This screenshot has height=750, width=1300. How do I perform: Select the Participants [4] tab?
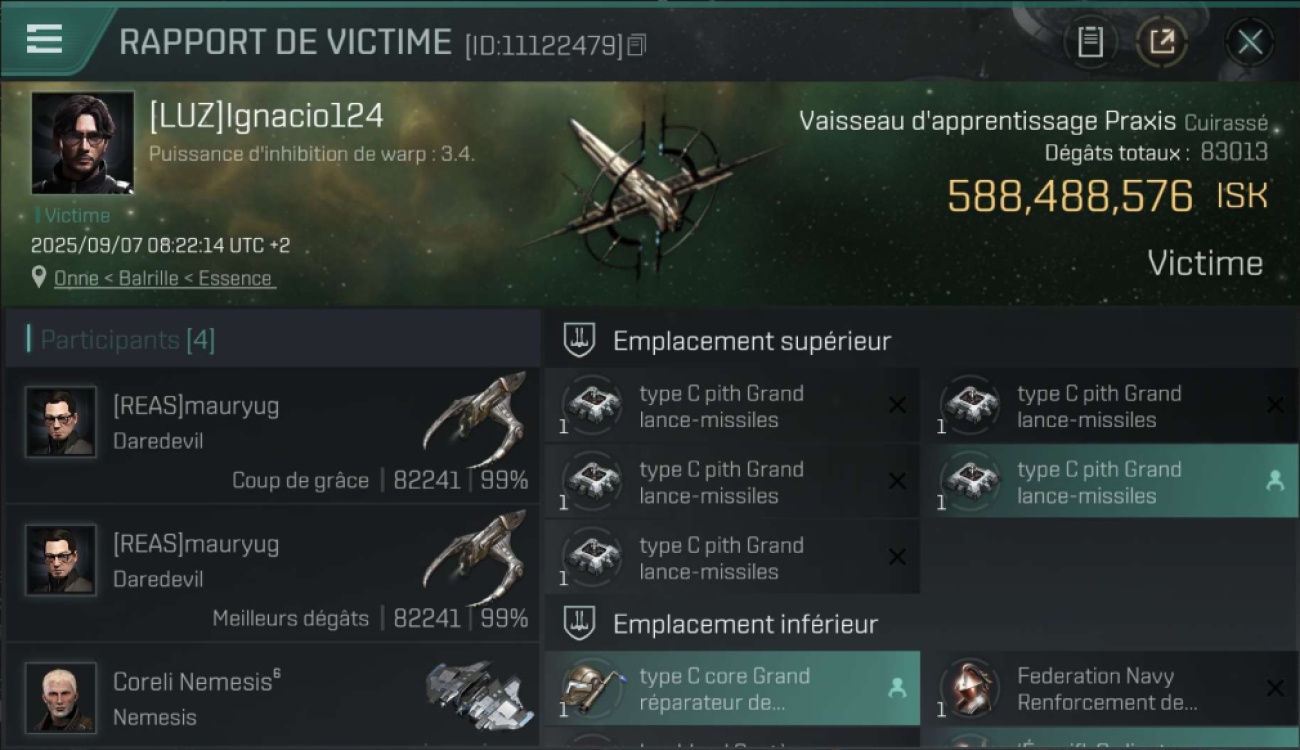pyautogui.click(x=127, y=340)
